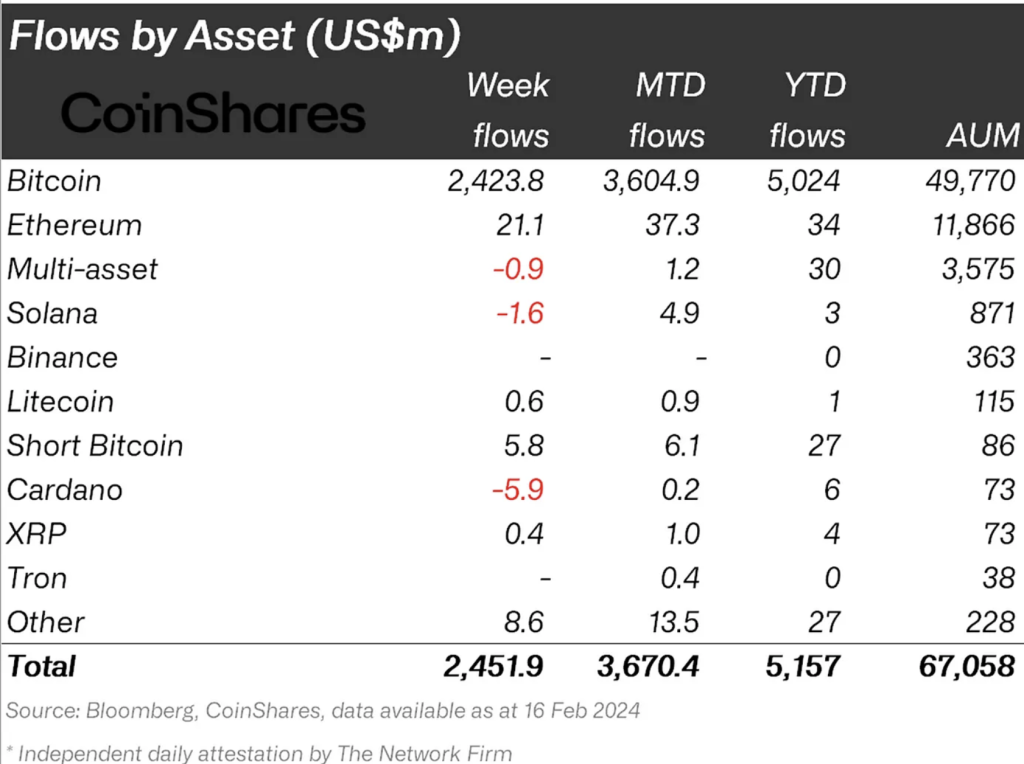Screen dimensions: 1024x764
Task: Click Bitcoin's week flows value 2,423.8
Action: [x=496, y=181]
